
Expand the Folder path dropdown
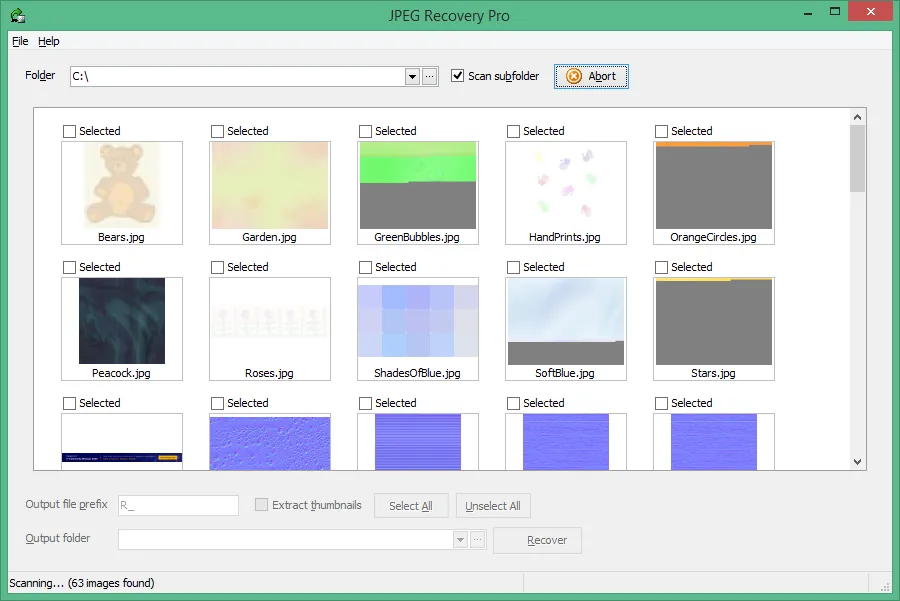point(412,76)
